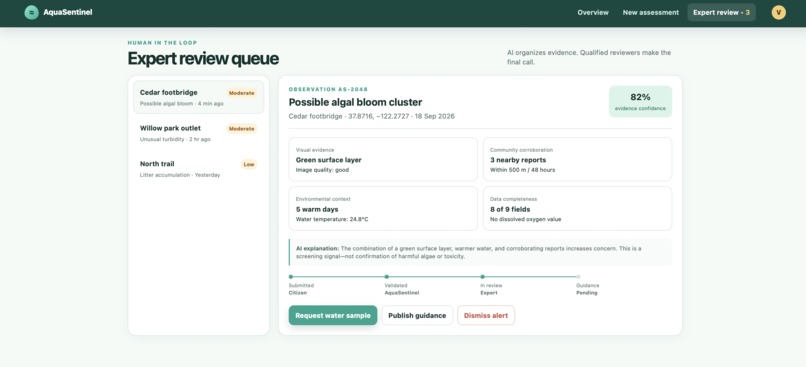The width and height of the screenshot is (806, 367).
Task: Click the HUMAN IN THE LOOP label
Action: (x=162, y=43)
